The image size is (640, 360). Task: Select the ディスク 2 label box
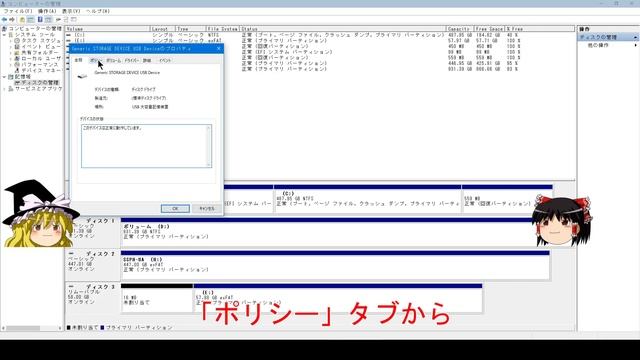click(x=93, y=266)
